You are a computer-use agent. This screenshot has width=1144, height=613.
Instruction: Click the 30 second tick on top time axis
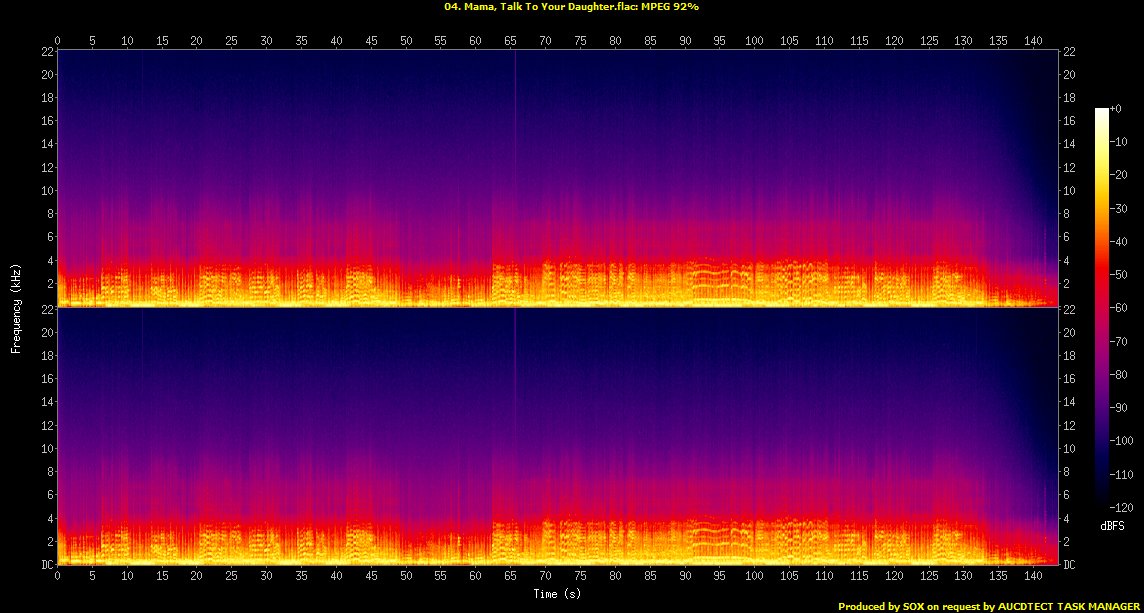point(266,40)
